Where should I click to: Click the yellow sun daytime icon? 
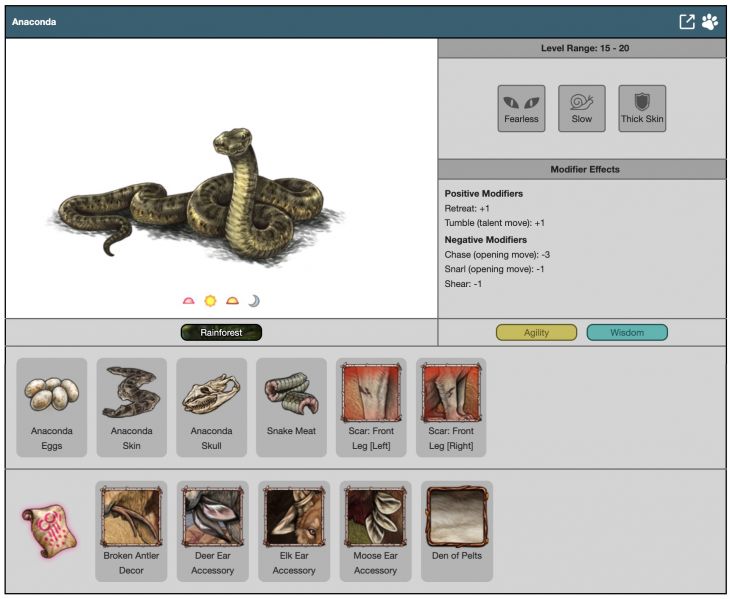[210, 301]
